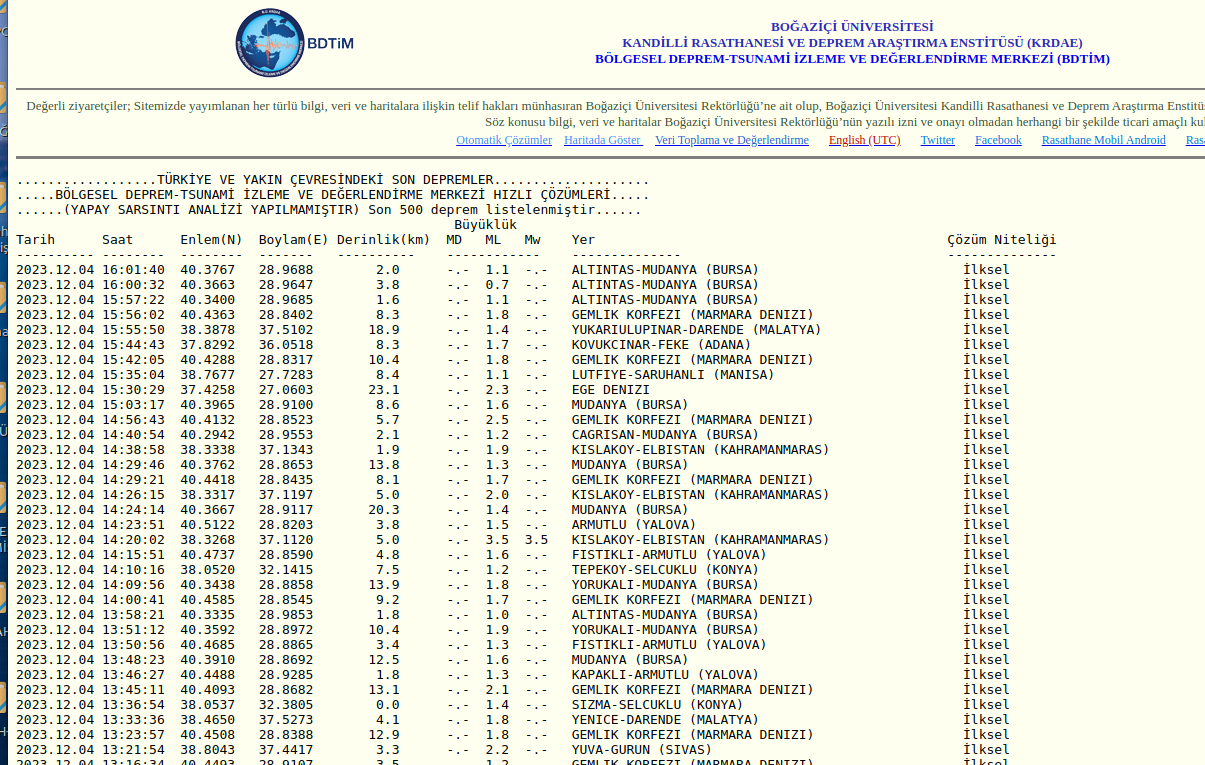The height and width of the screenshot is (765, 1205).
Task: Click the Tarih column header
Action: pos(35,240)
